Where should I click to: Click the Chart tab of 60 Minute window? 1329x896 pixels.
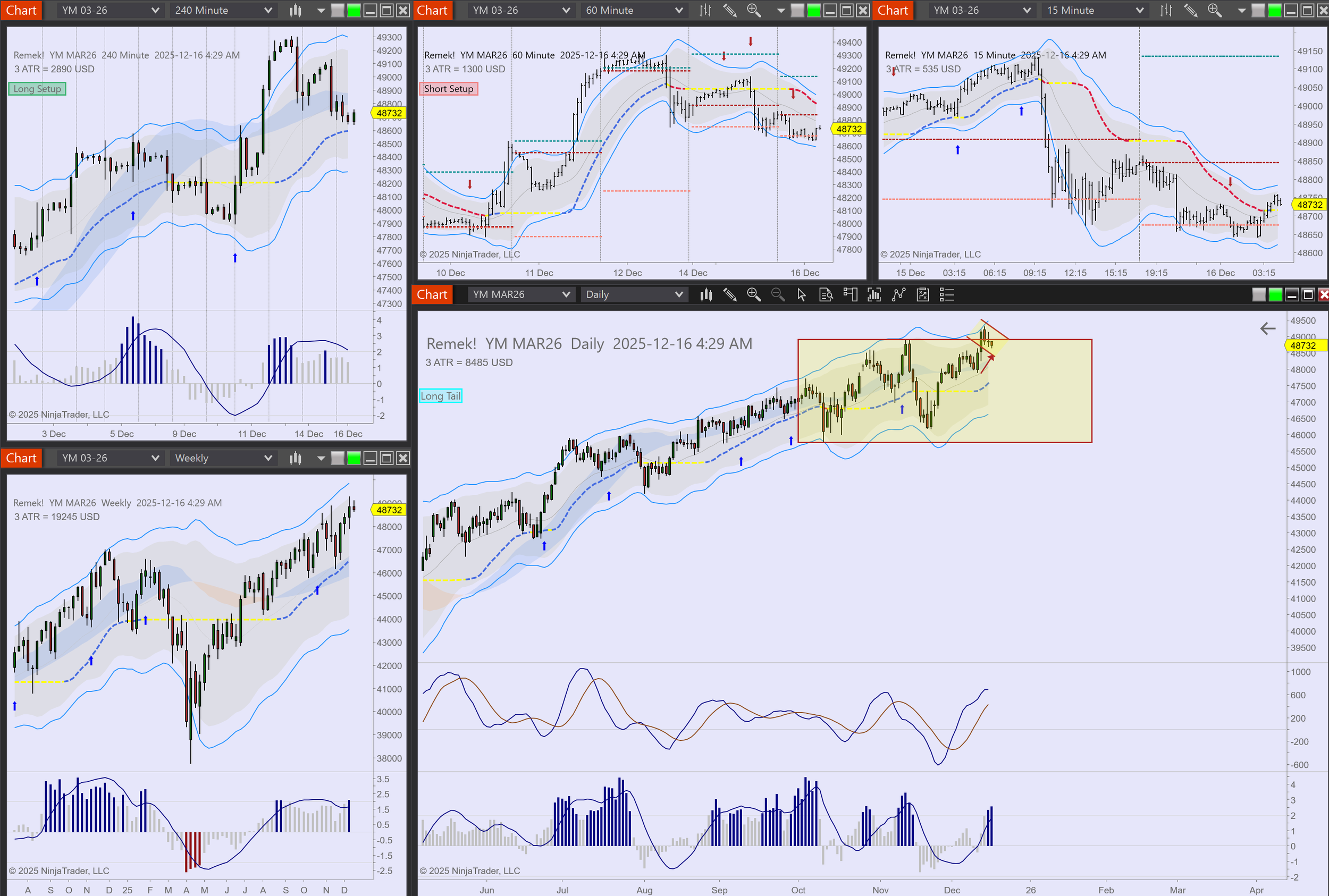click(x=432, y=10)
